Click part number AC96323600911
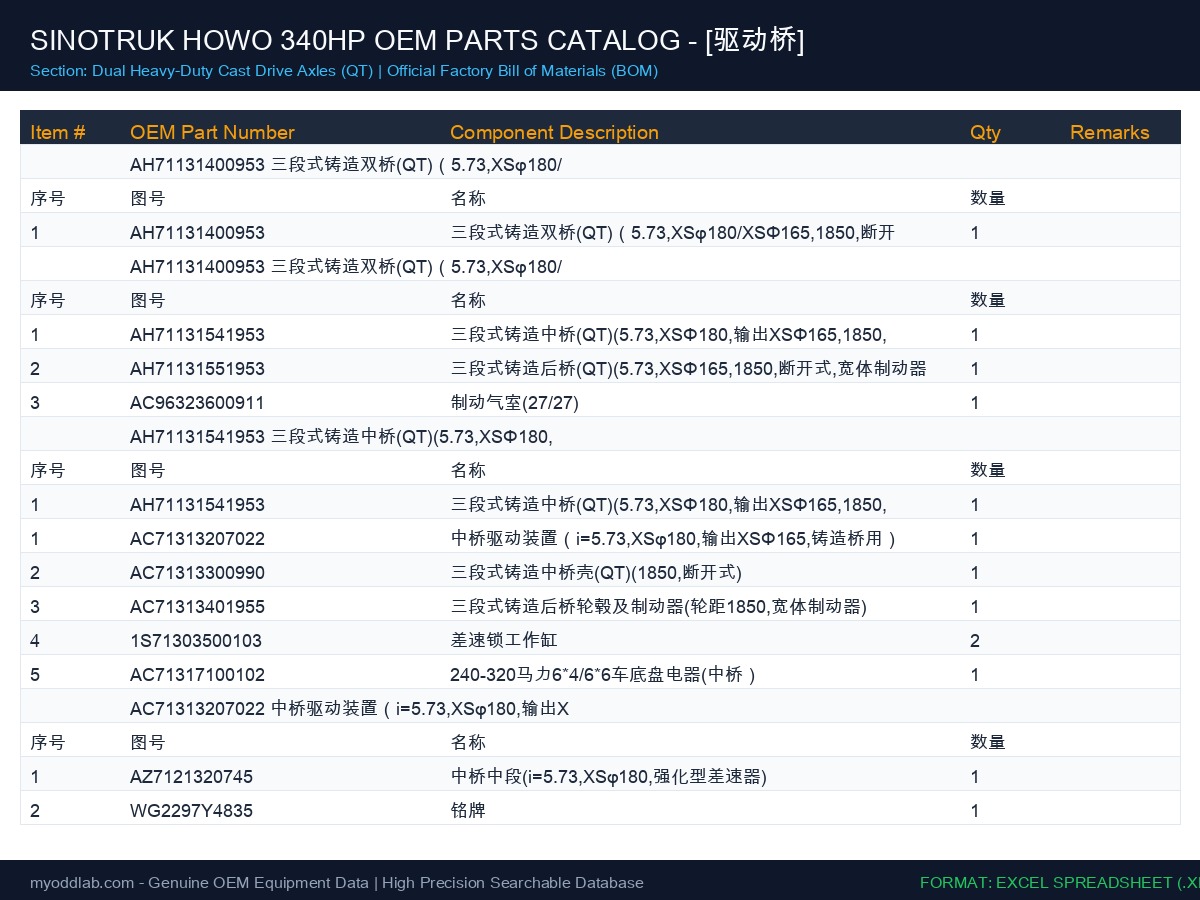 coord(197,403)
